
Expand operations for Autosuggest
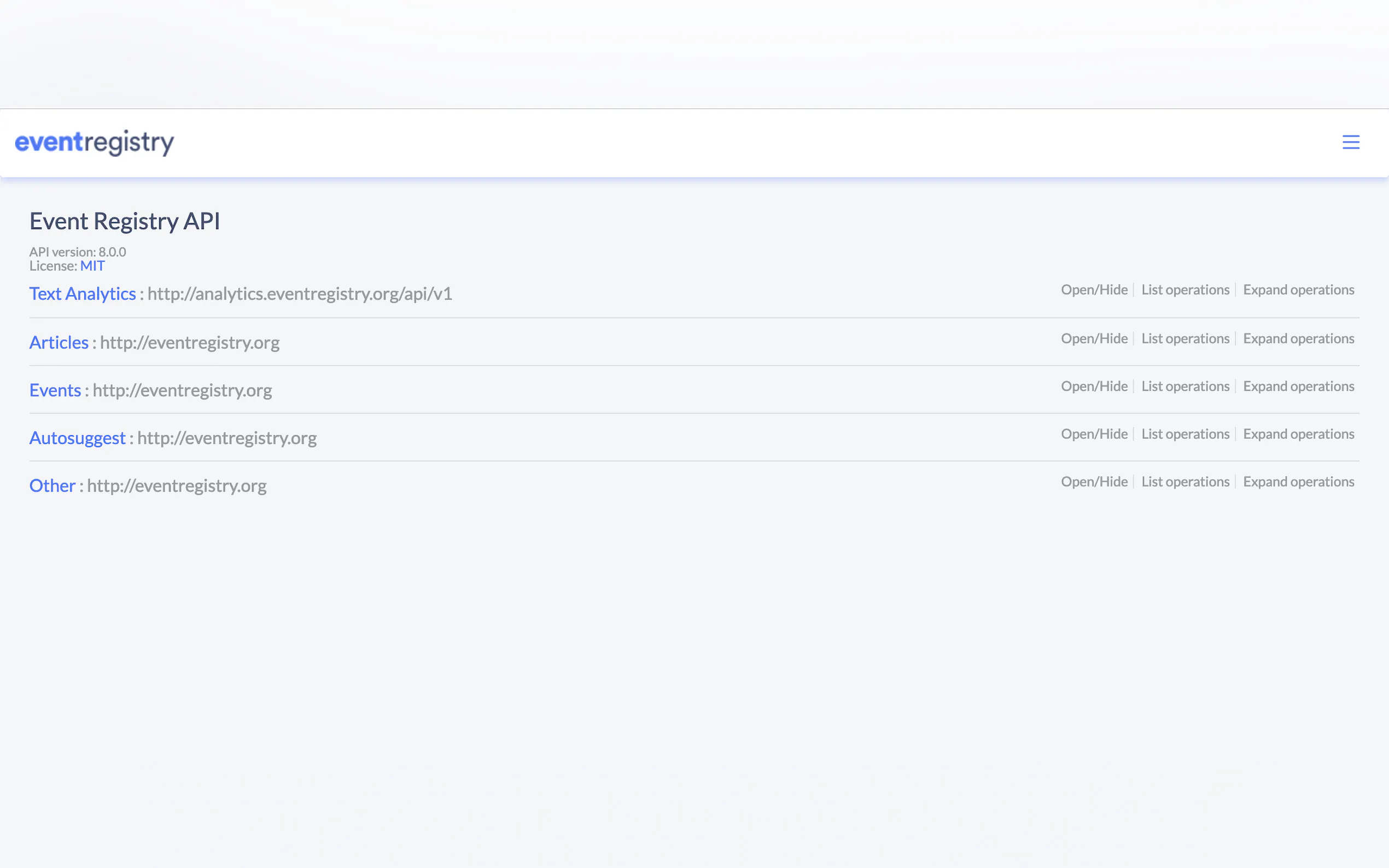pyautogui.click(x=1298, y=434)
